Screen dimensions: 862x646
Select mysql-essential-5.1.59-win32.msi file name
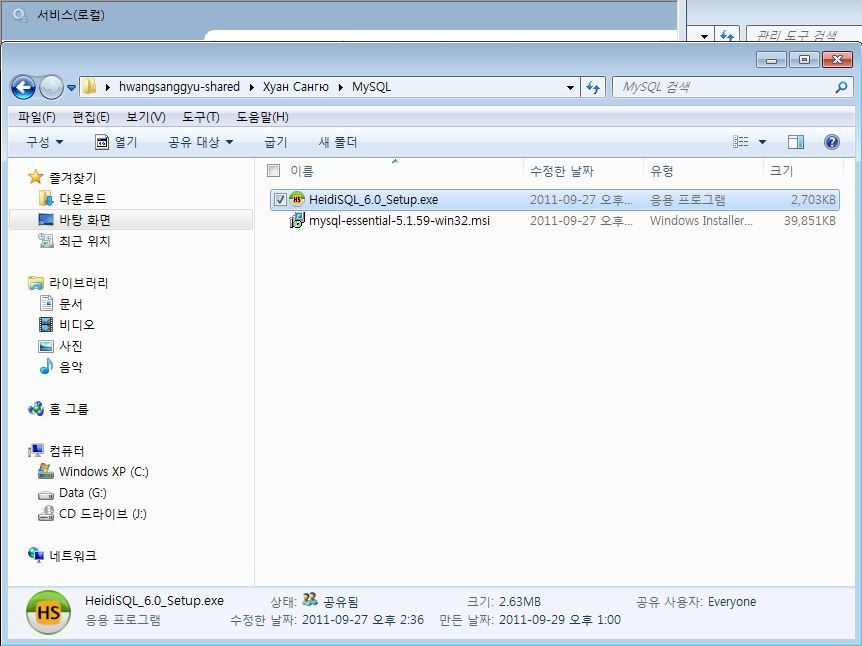coord(399,220)
